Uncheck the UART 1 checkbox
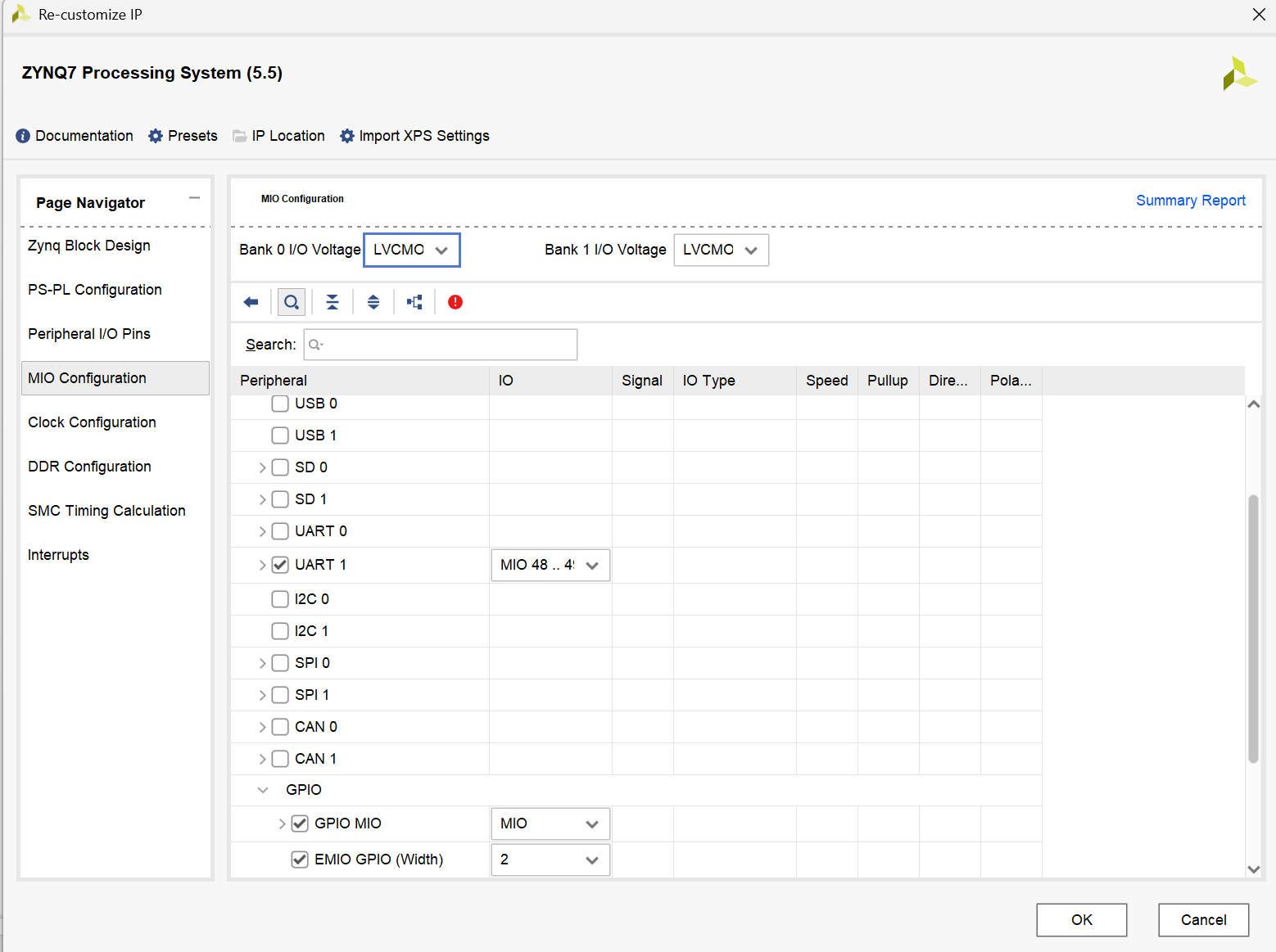Image resolution: width=1276 pixels, height=952 pixels. (x=280, y=565)
